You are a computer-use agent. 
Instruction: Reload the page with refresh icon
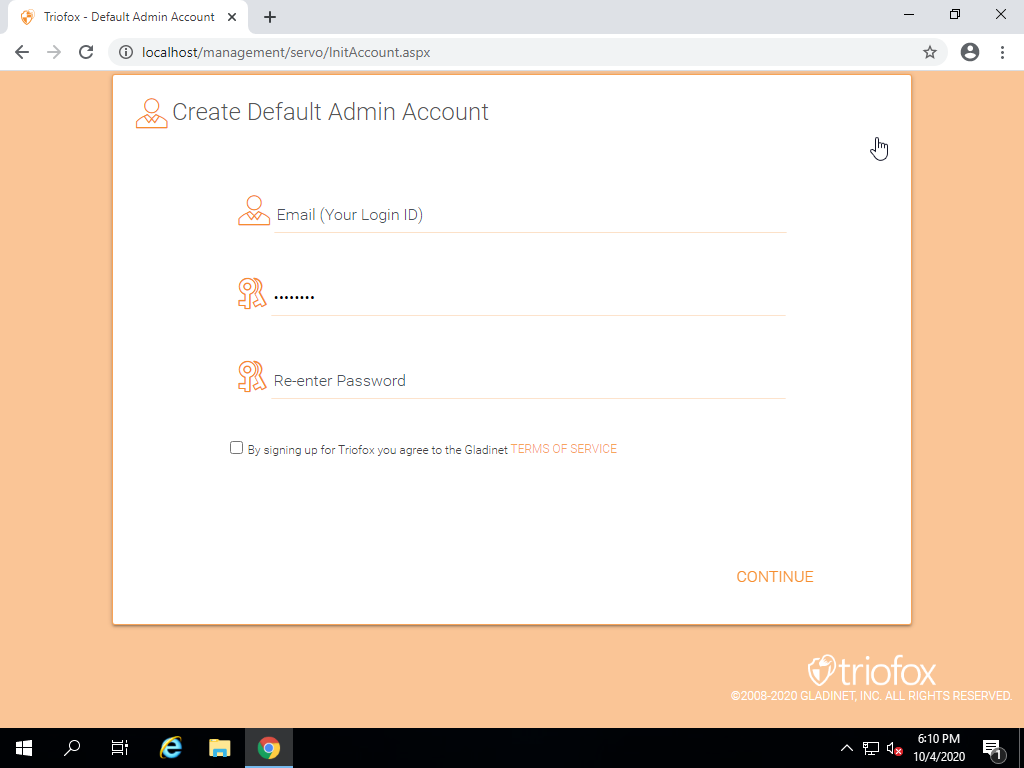coord(86,52)
